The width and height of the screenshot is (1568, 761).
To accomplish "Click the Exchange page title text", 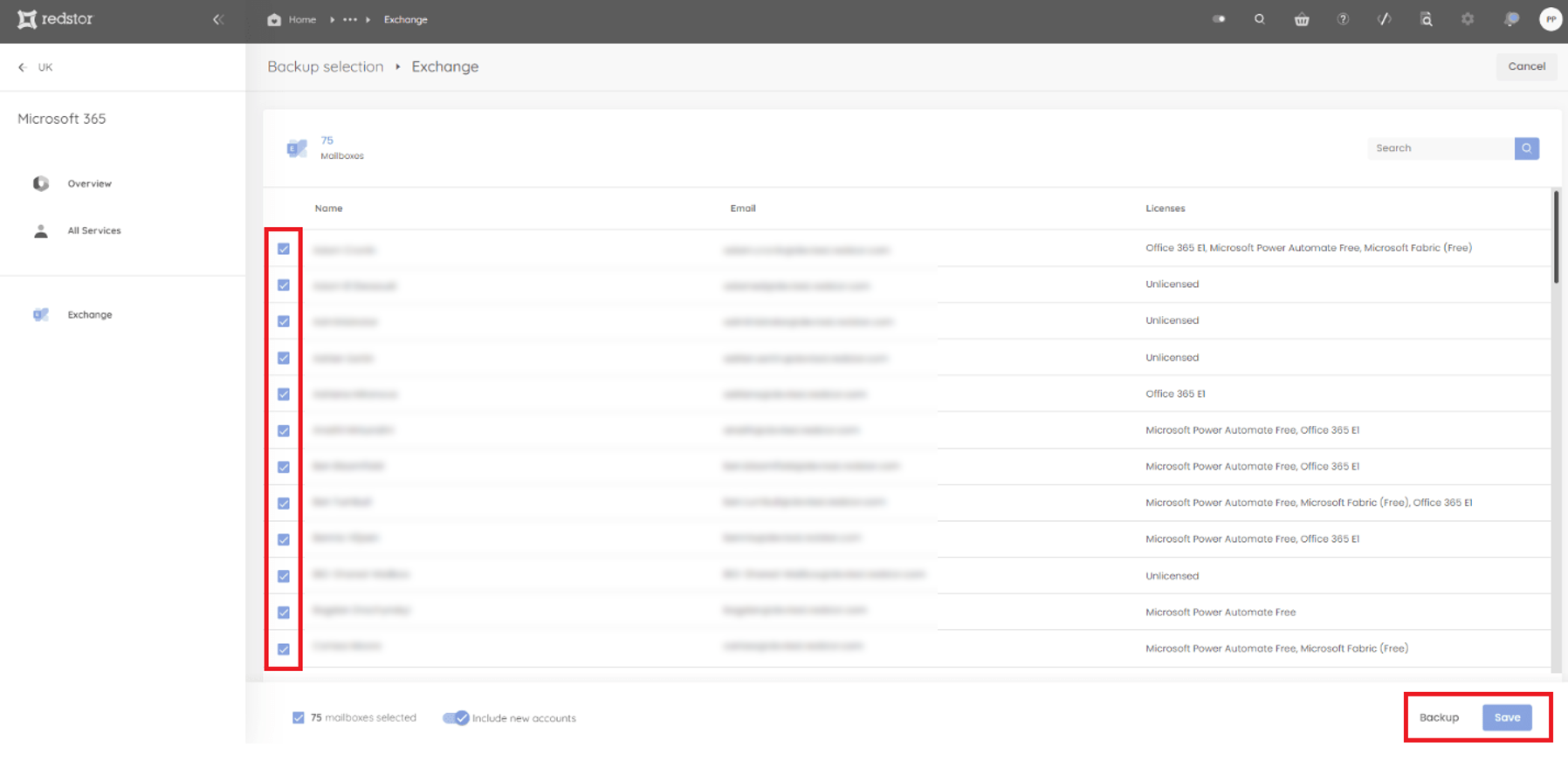I will pos(445,66).
